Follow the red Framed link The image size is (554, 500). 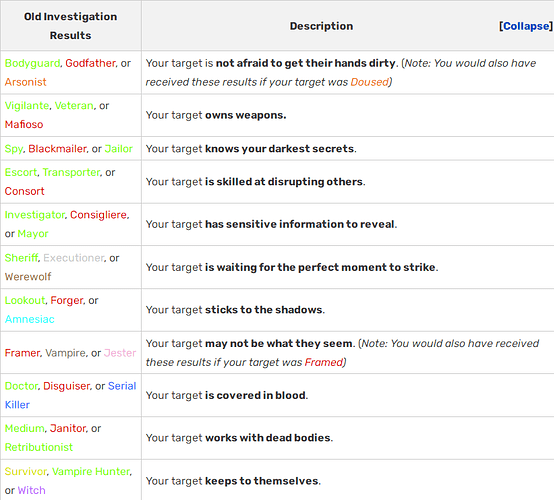pyautogui.click(x=324, y=363)
